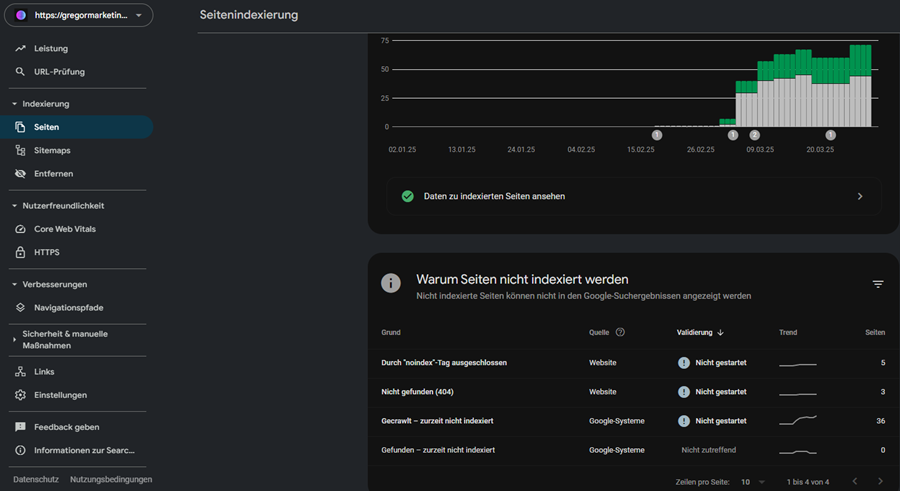This screenshot has width=900, height=491.
Task: Click Quelle help question mark icon
Action: pos(620,332)
